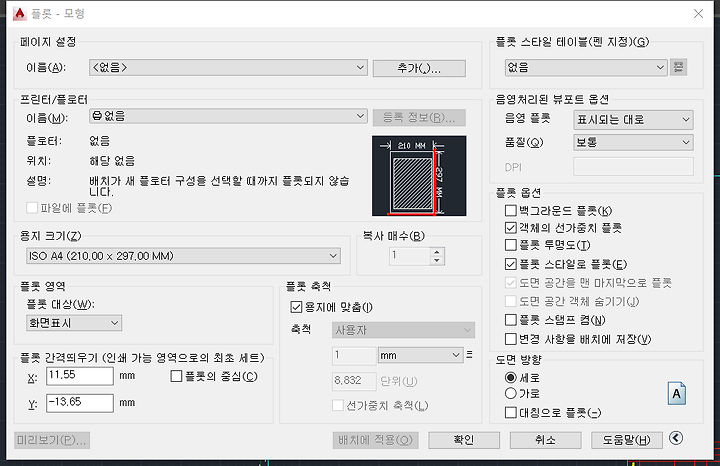Enable the 플롯 투명도 checkbox
The width and height of the screenshot is (720, 466).
(x=511, y=245)
